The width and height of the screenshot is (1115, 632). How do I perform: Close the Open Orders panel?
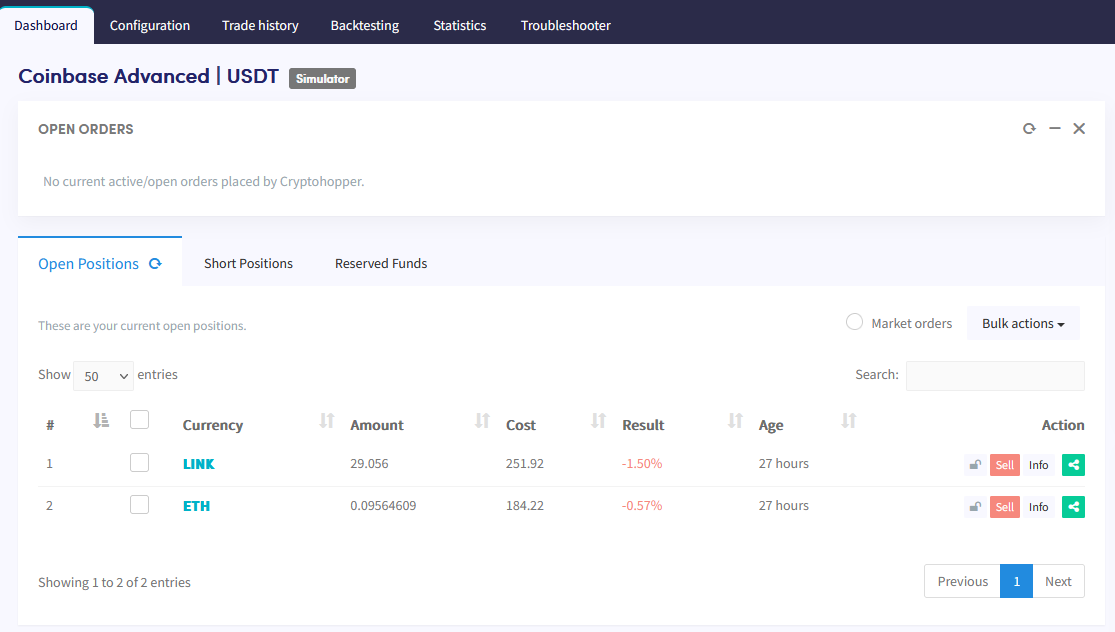pos(1079,129)
